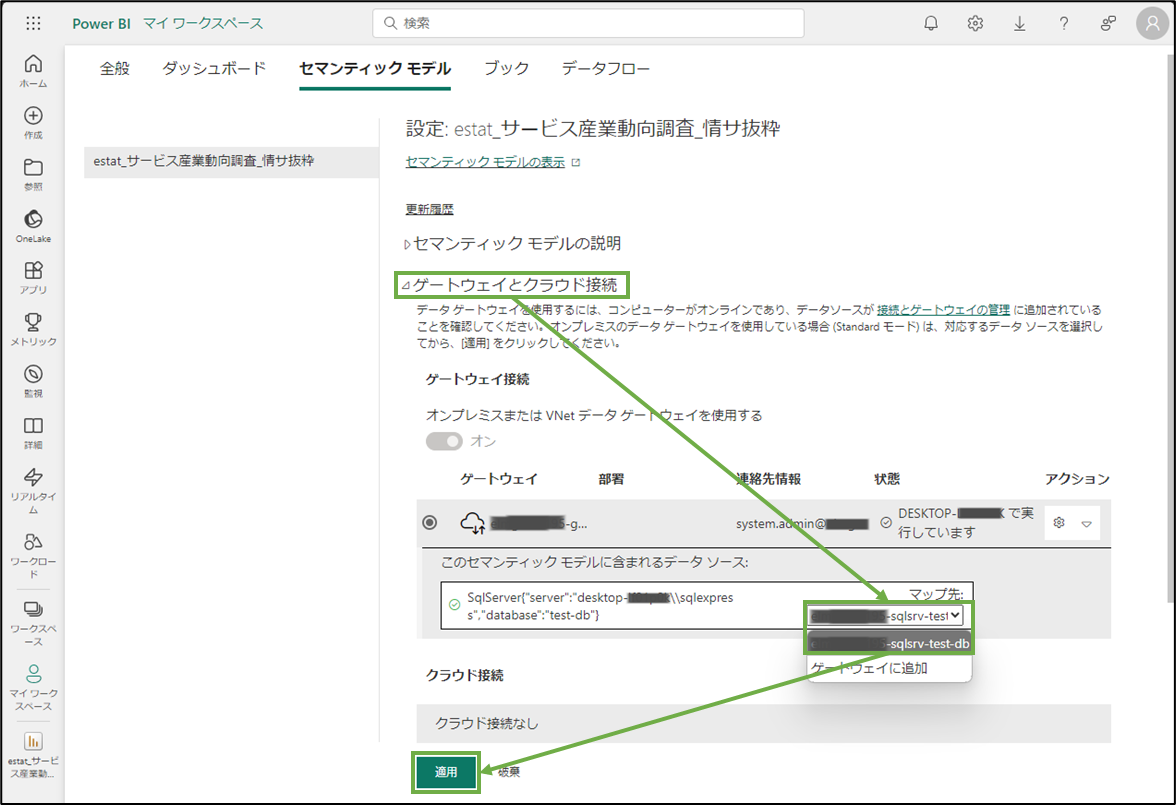Select estat_サービス産業動向調査_情サ抜粋 in model list

pyautogui.click(x=231, y=161)
